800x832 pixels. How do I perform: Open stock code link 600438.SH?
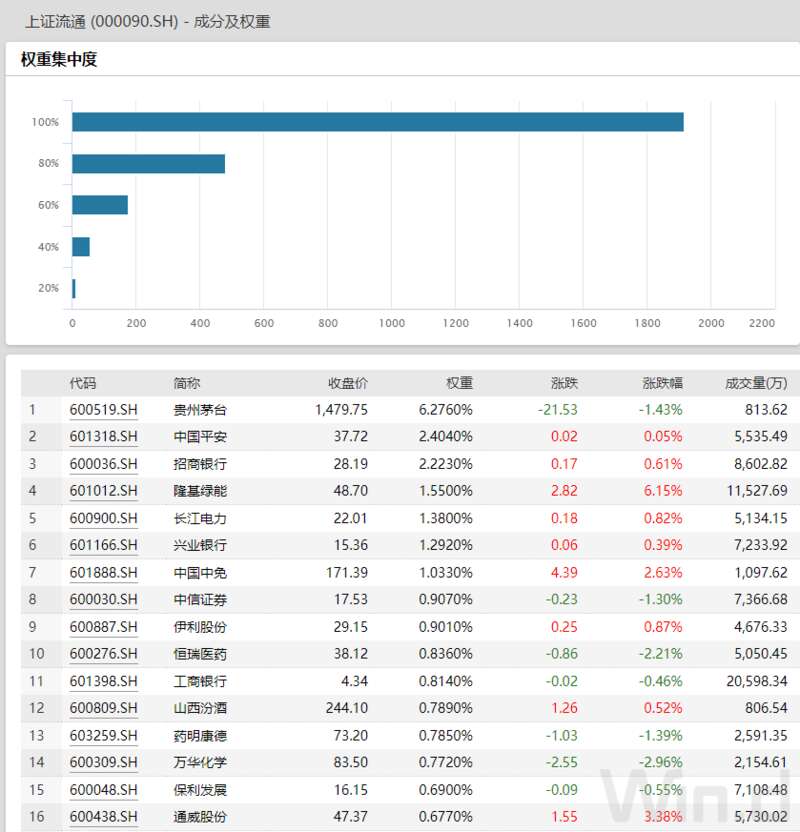(x=103, y=816)
